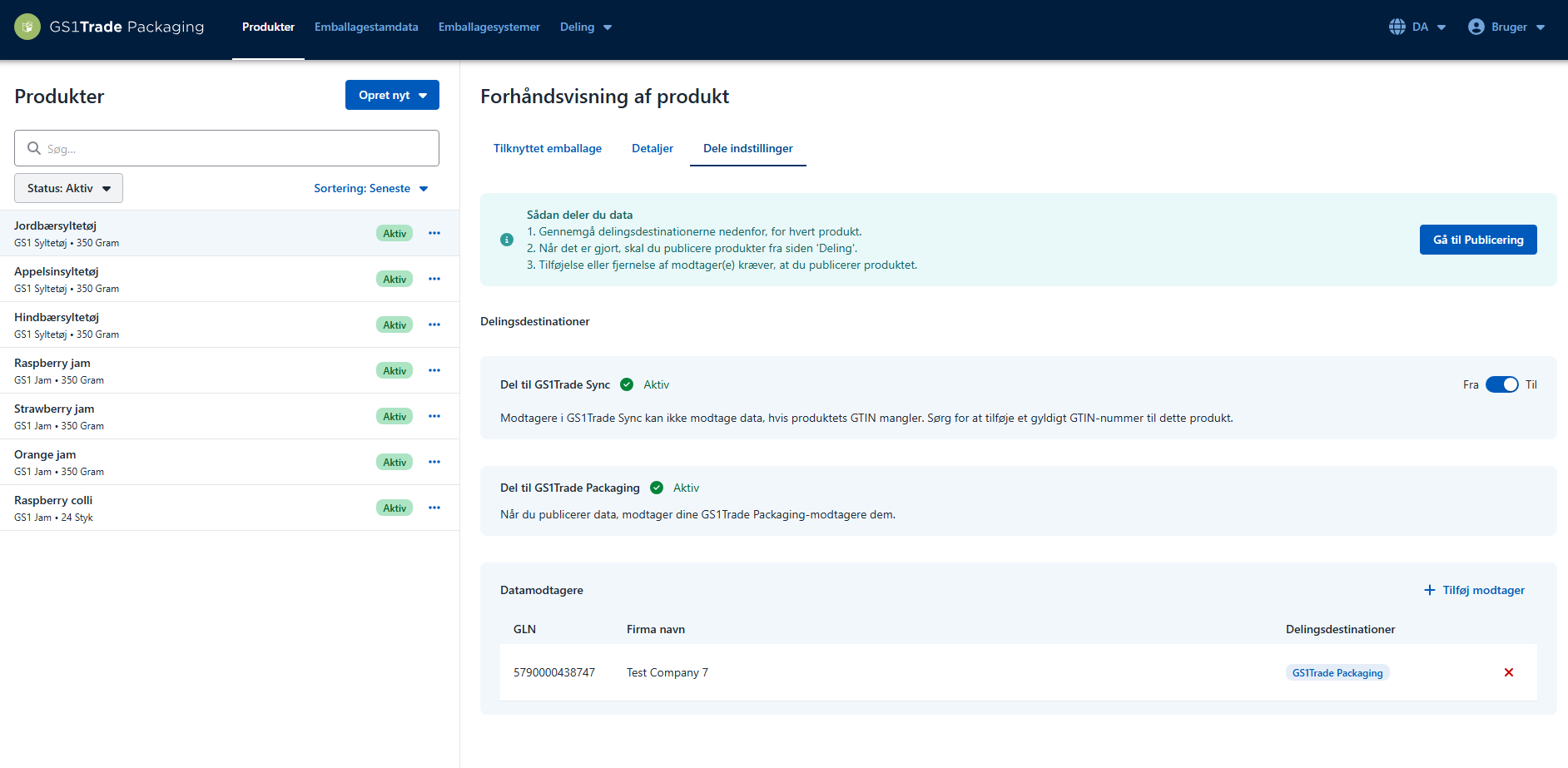Screen dimensions: 1568x768
Task: Click the info icon in sharing notice
Action: 507,240
